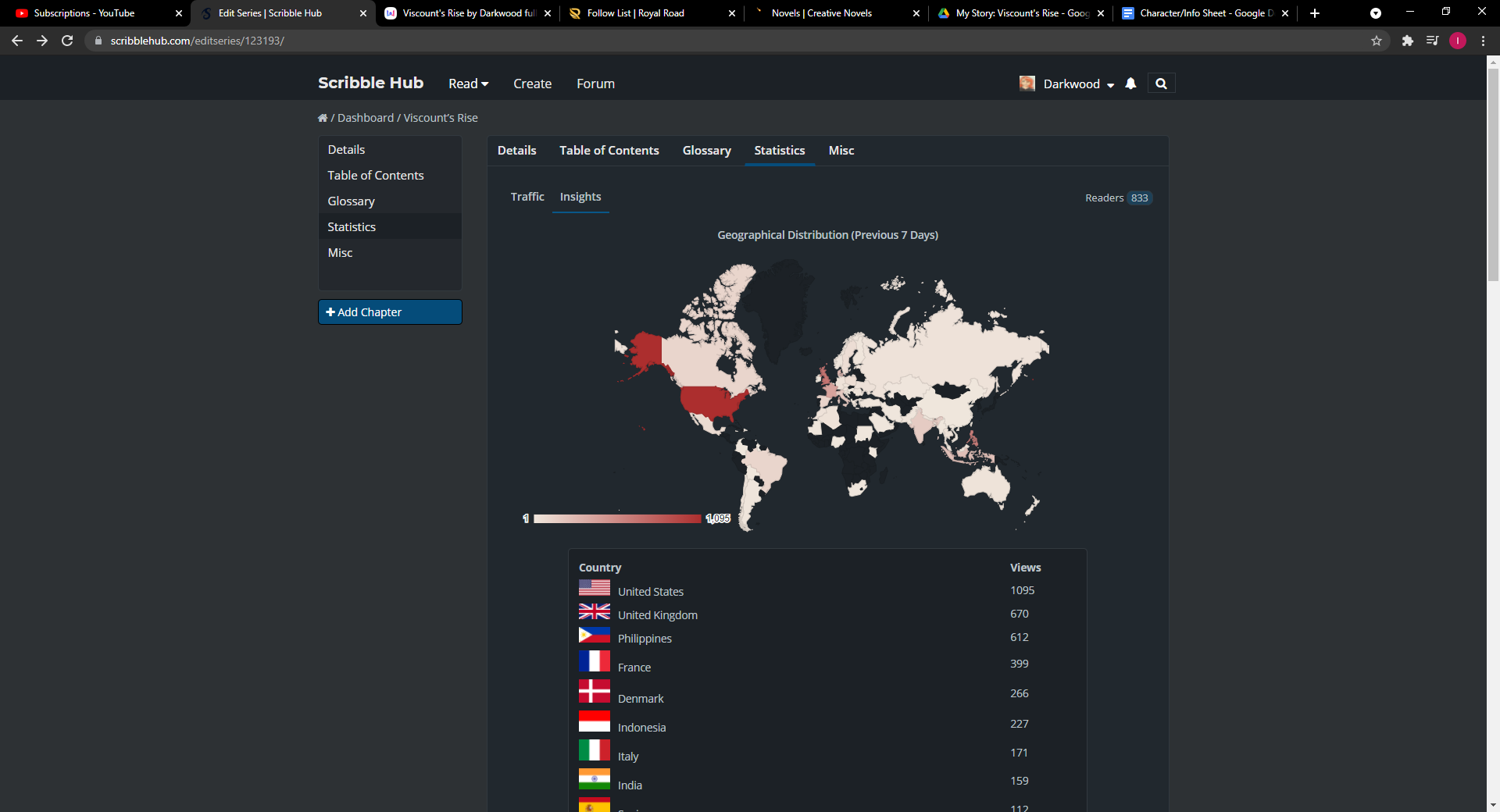Follow the Dashboard breadcrumb link
Screen dimensions: 1500x812
point(365,118)
